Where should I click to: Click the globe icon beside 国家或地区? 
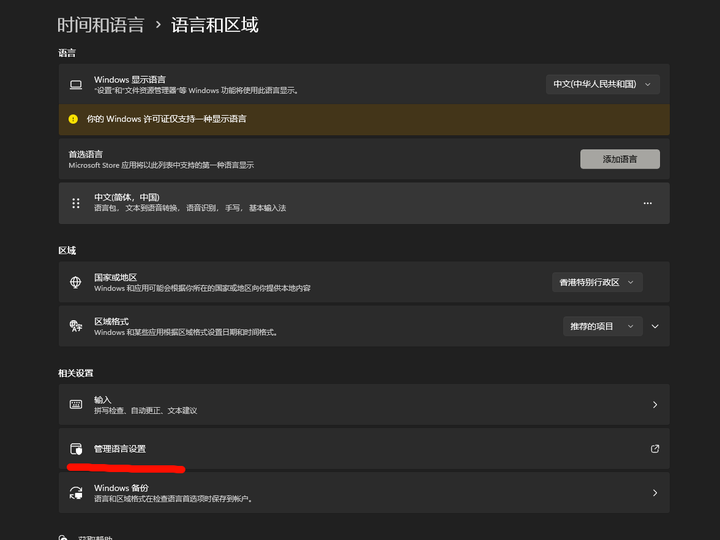click(75, 282)
